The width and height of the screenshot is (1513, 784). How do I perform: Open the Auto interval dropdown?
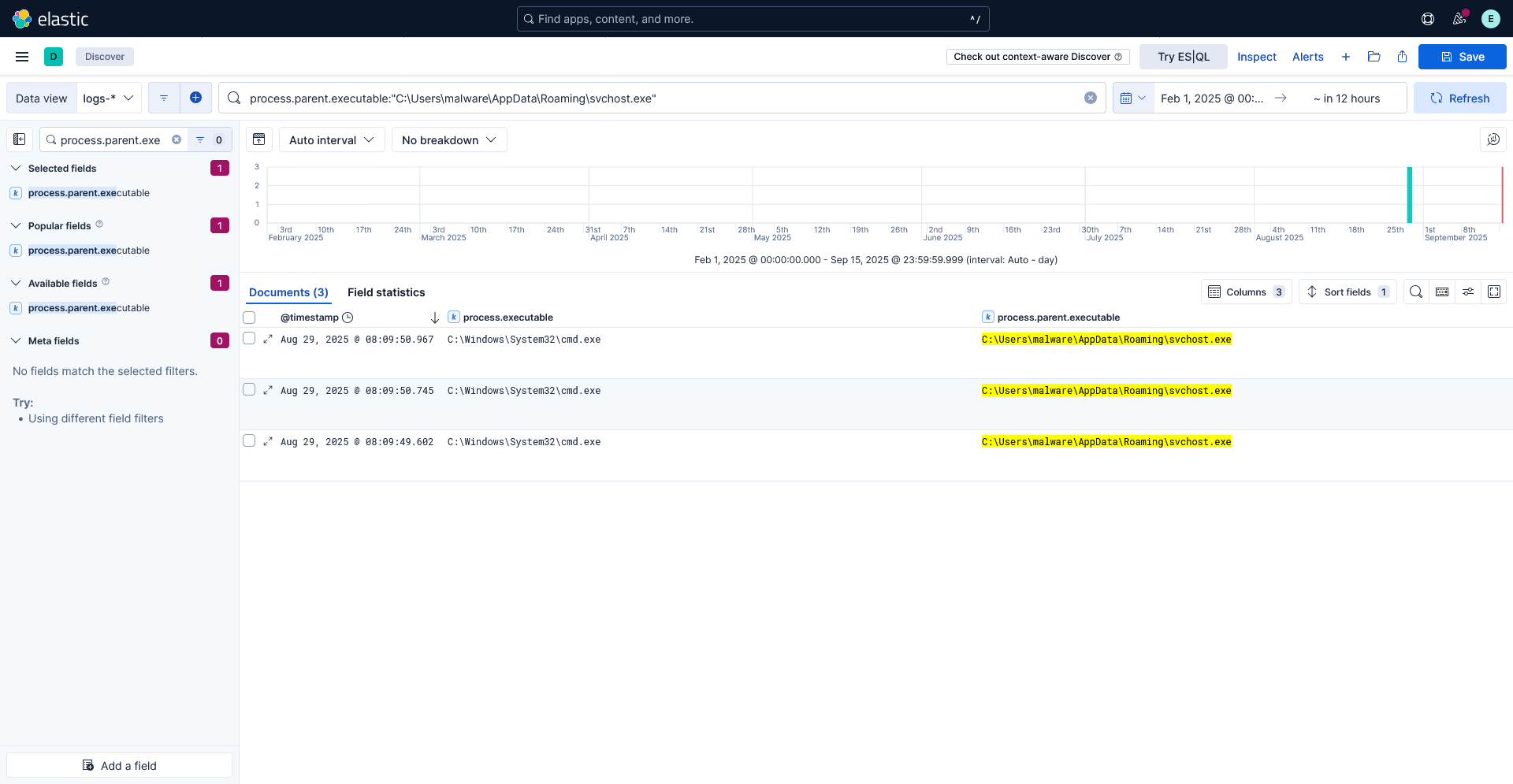(x=332, y=139)
